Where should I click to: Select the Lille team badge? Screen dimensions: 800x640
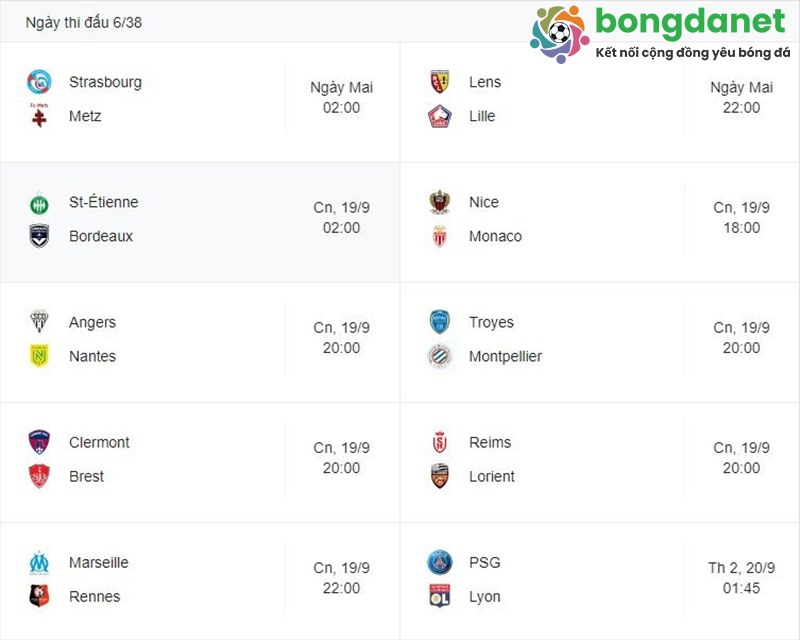(438, 116)
